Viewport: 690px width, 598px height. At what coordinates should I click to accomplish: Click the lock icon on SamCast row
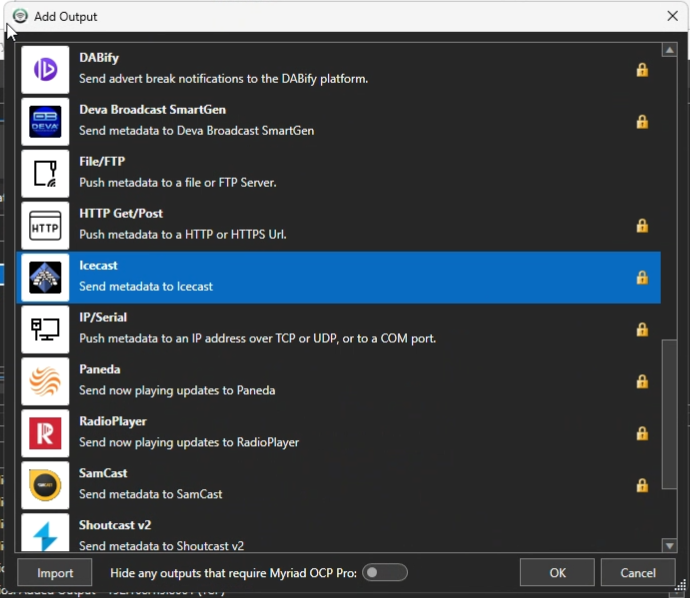(642, 485)
